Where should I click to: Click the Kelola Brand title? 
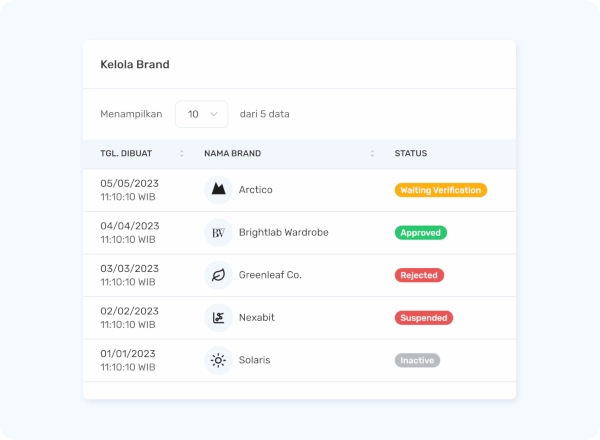tap(135, 64)
